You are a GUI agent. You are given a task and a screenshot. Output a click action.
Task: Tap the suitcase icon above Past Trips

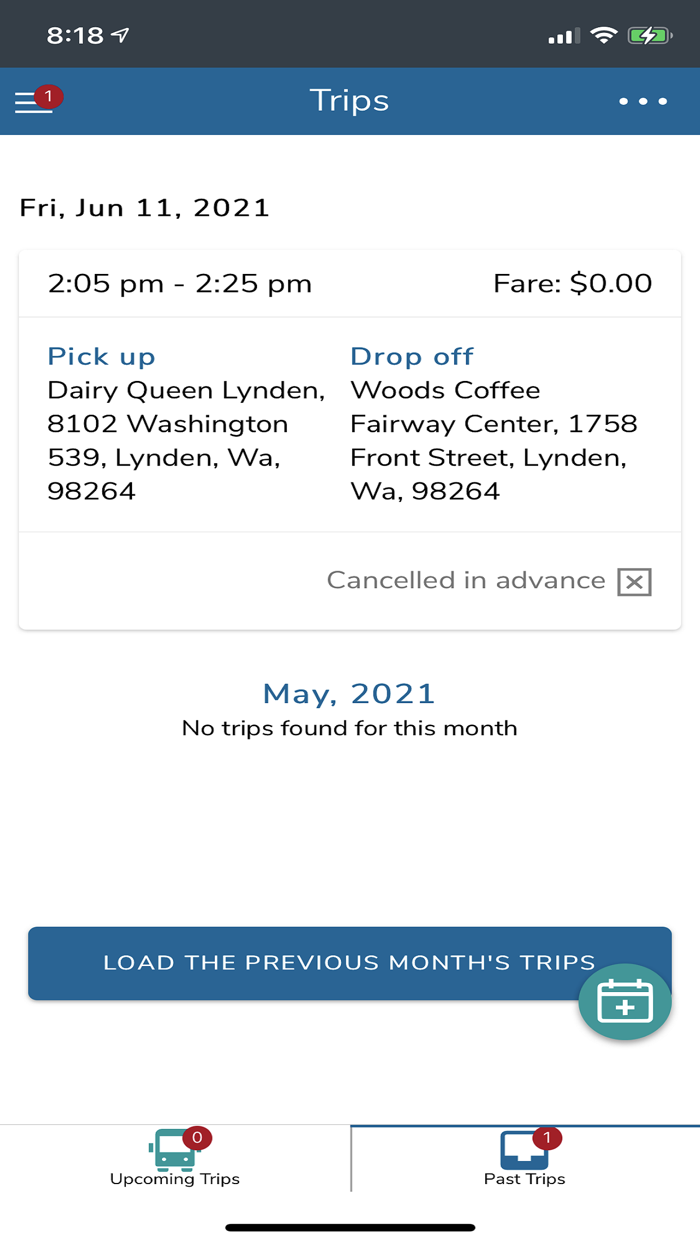[524, 1150]
